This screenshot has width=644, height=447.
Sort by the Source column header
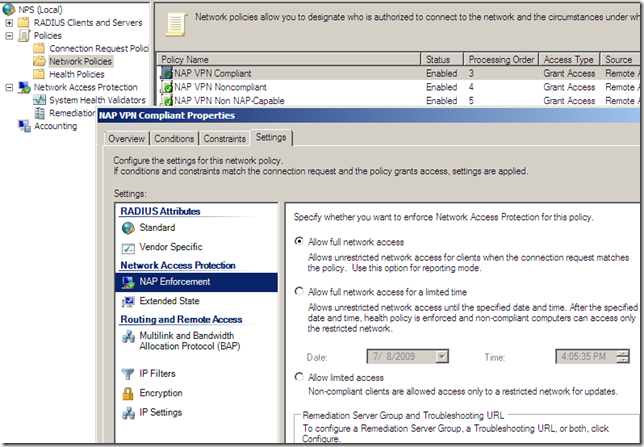(x=620, y=60)
